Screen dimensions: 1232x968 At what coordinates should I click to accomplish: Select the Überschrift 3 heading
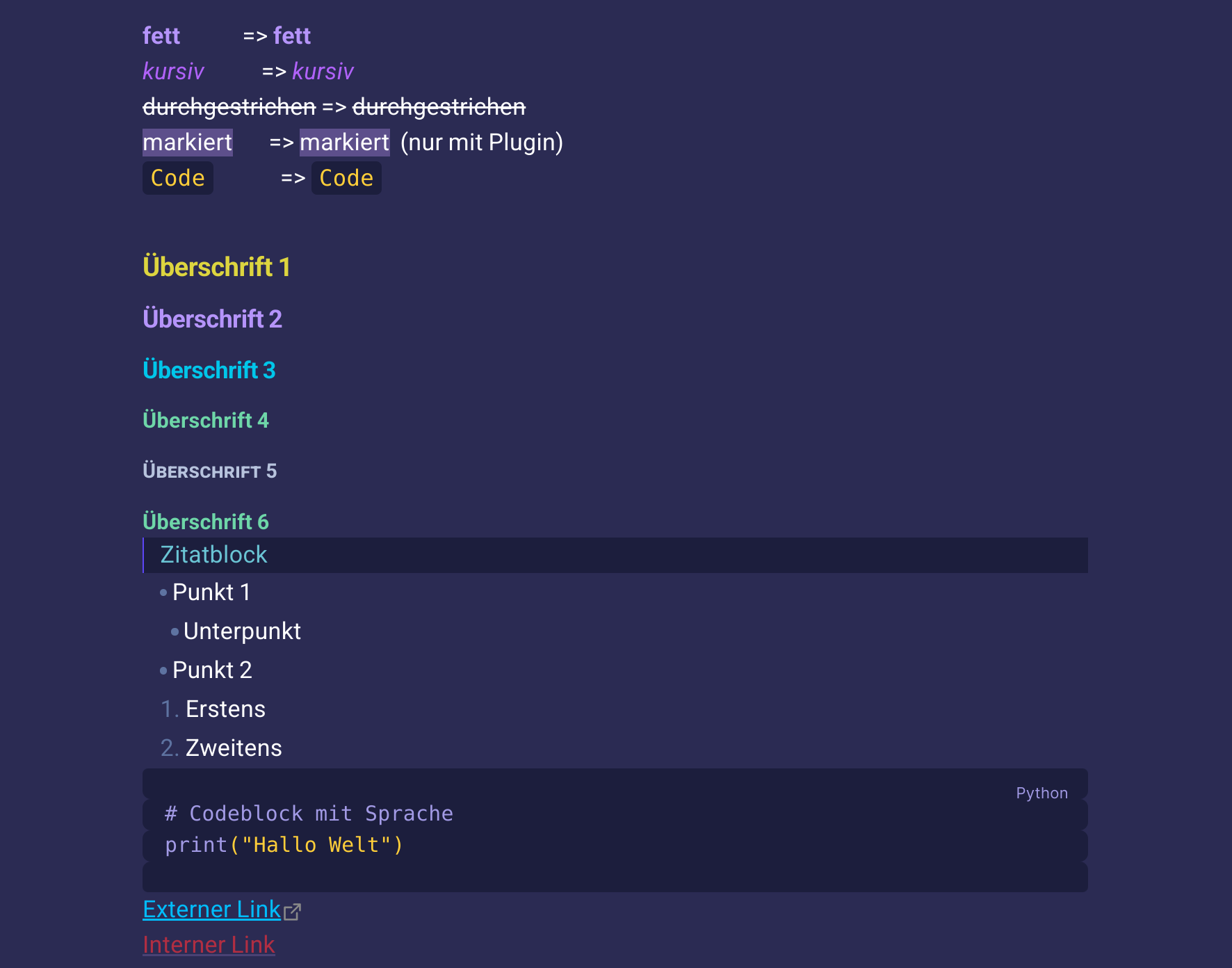coord(209,370)
